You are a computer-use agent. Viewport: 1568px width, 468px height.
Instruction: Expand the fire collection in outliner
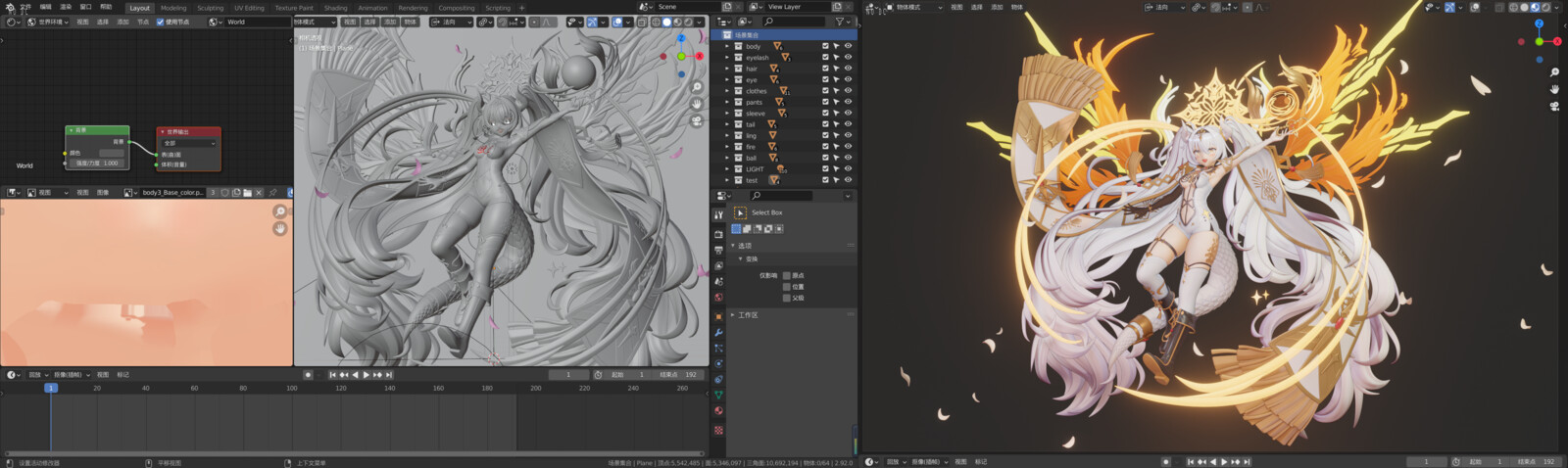coord(727,147)
